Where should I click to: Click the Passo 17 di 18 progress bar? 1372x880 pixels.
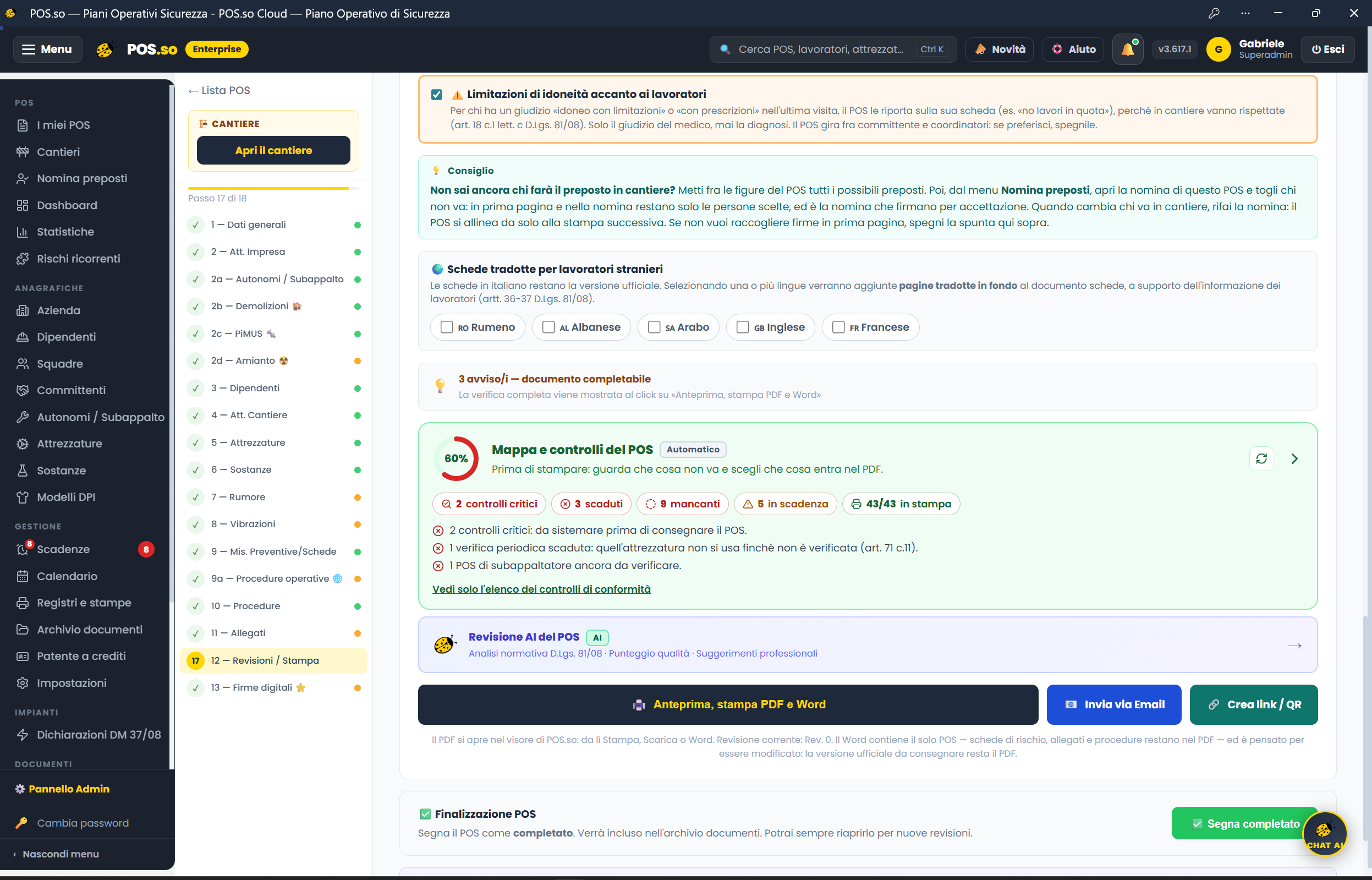click(273, 188)
